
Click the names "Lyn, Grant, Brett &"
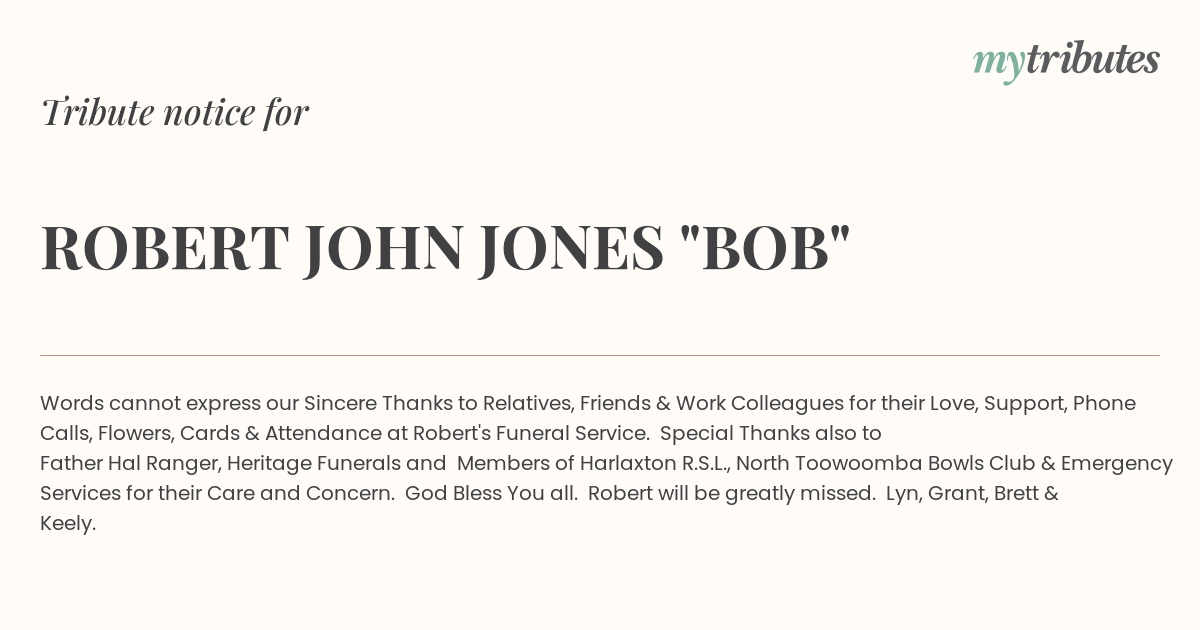[972, 493]
